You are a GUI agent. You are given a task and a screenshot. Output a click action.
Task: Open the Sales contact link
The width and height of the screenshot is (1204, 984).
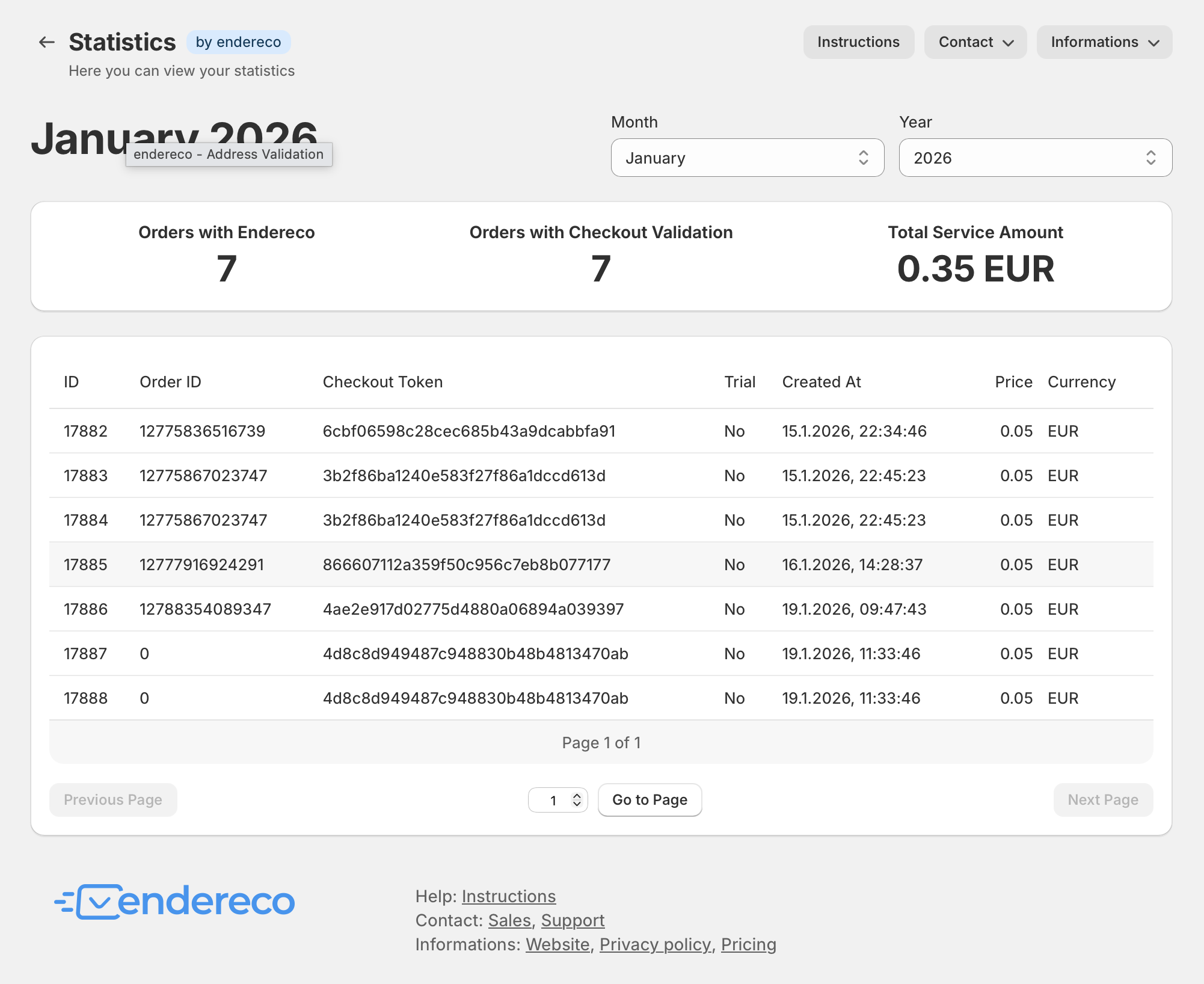509,920
